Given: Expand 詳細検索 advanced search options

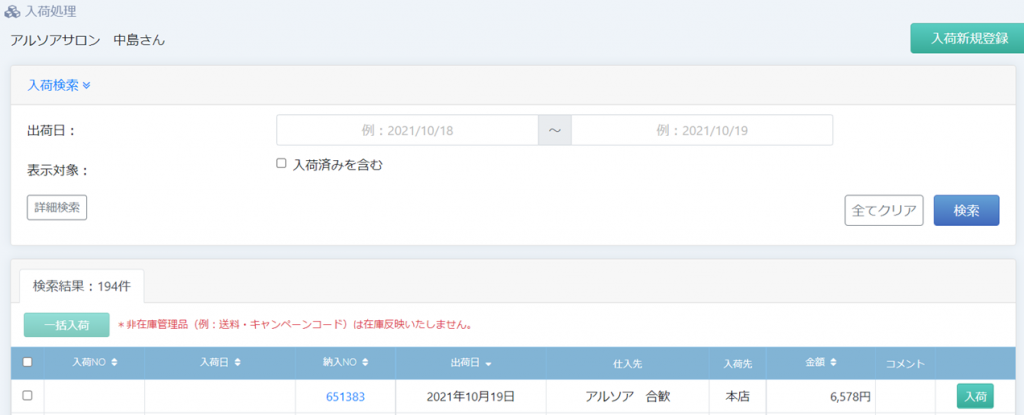Looking at the screenshot, I should click(x=57, y=207).
